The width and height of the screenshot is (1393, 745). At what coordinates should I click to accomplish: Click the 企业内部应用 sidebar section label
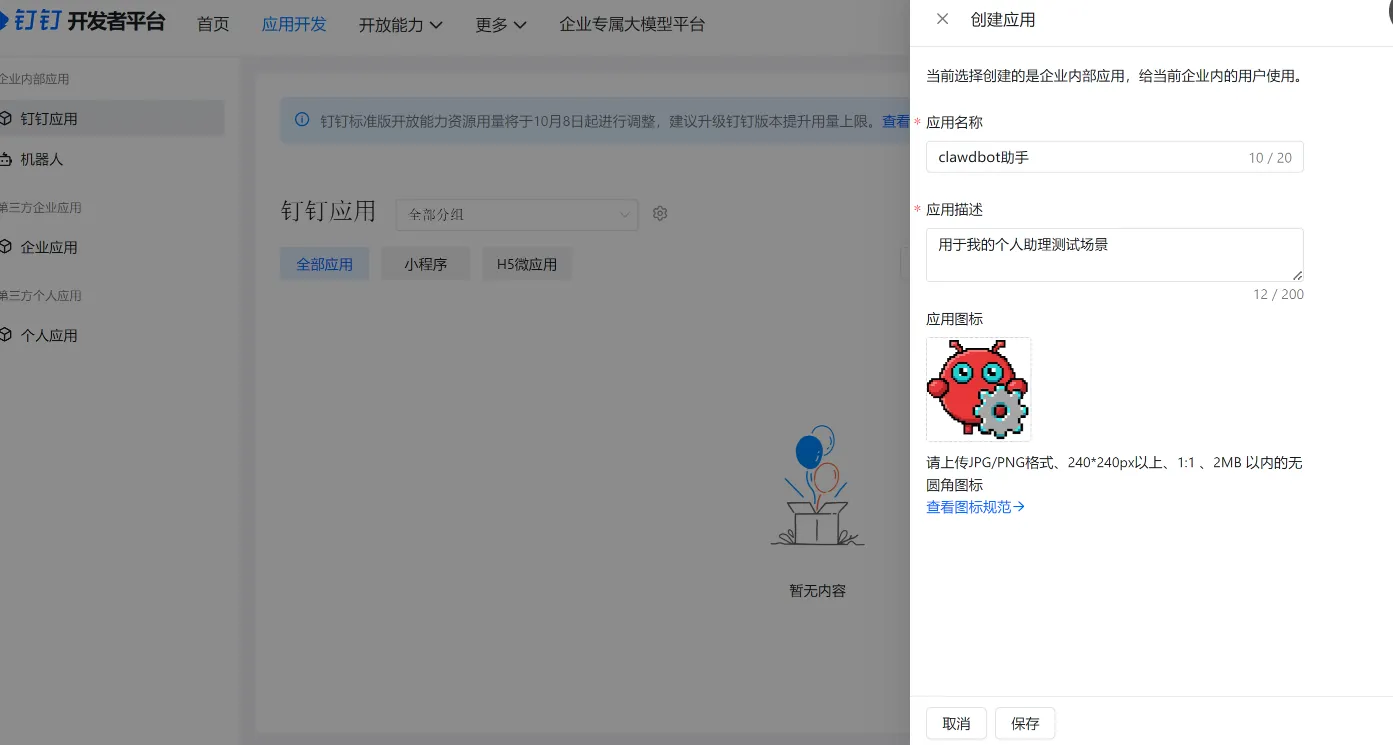(34, 79)
